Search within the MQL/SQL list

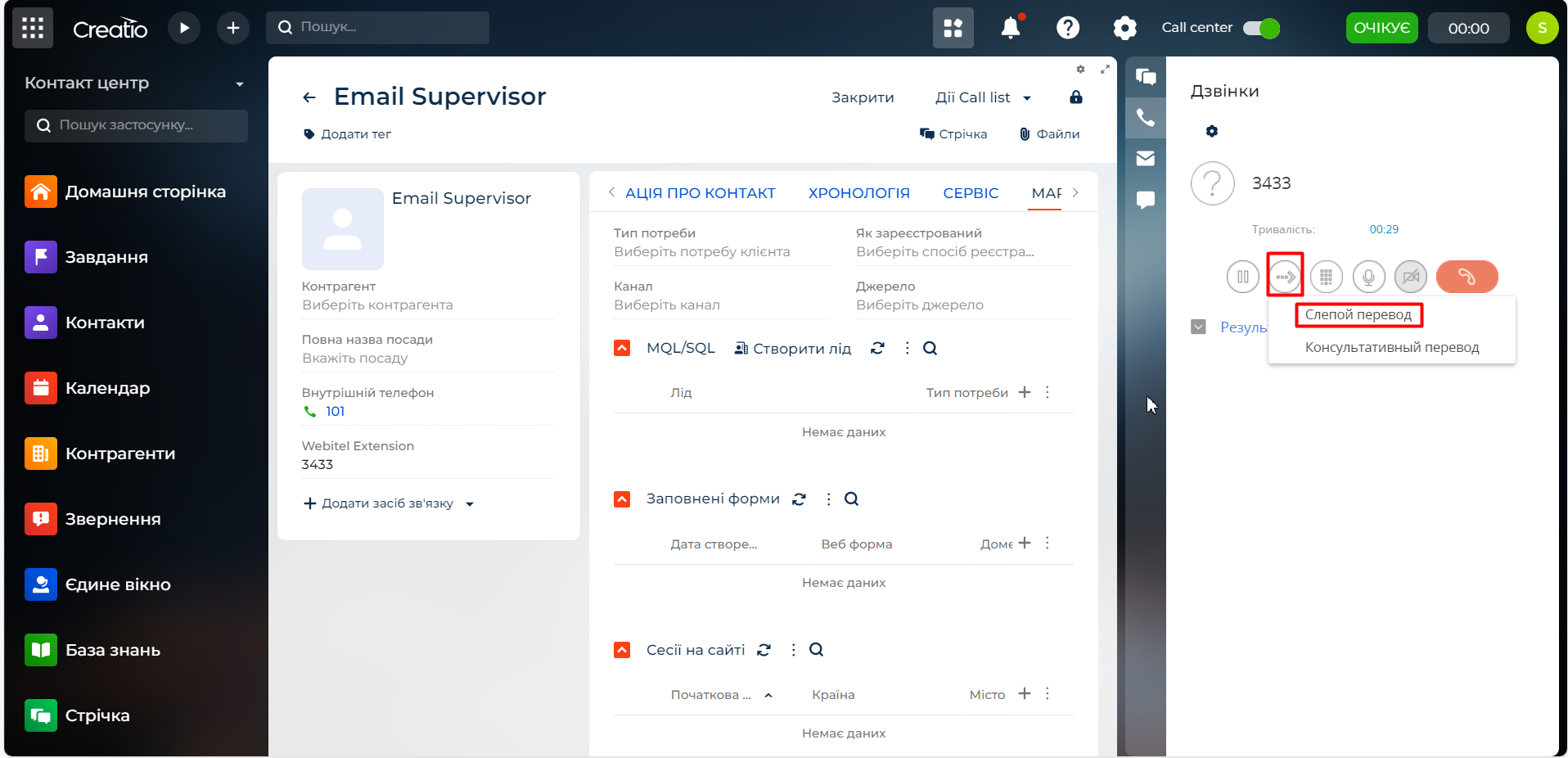[x=930, y=348]
